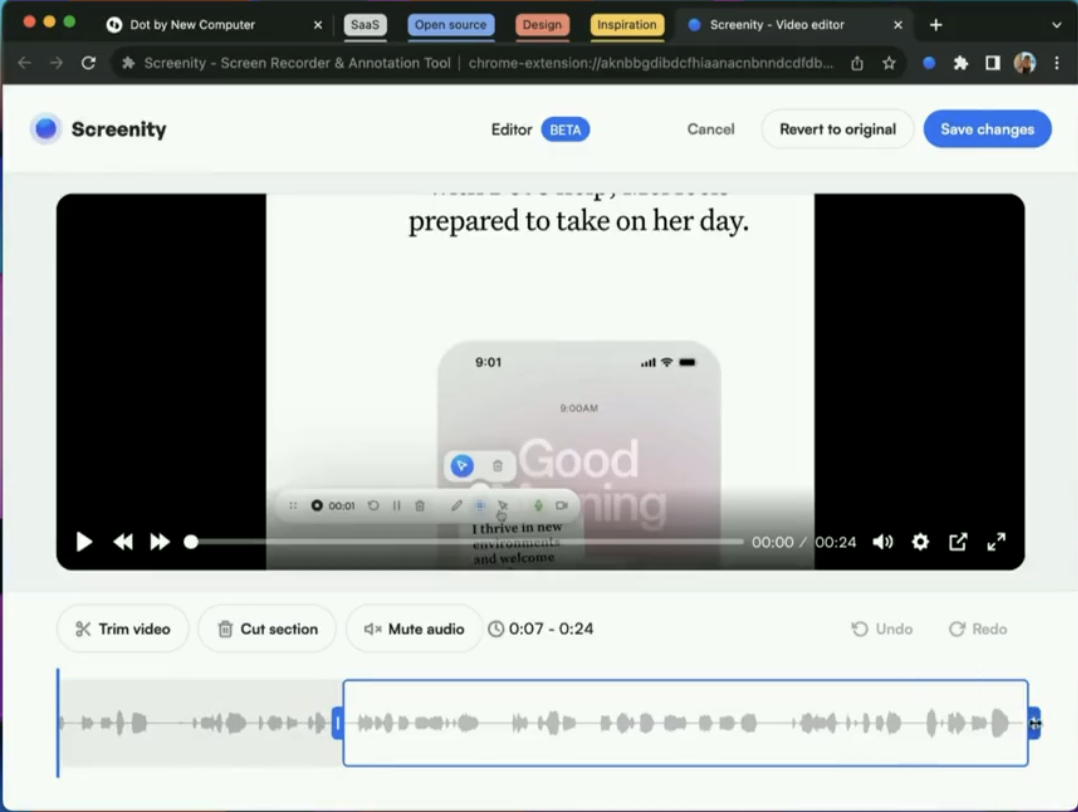The width and height of the screenshot is (1078, 812).
Task: Select the Screenity - Video editor tab
Action: click(x=777, y=25)
